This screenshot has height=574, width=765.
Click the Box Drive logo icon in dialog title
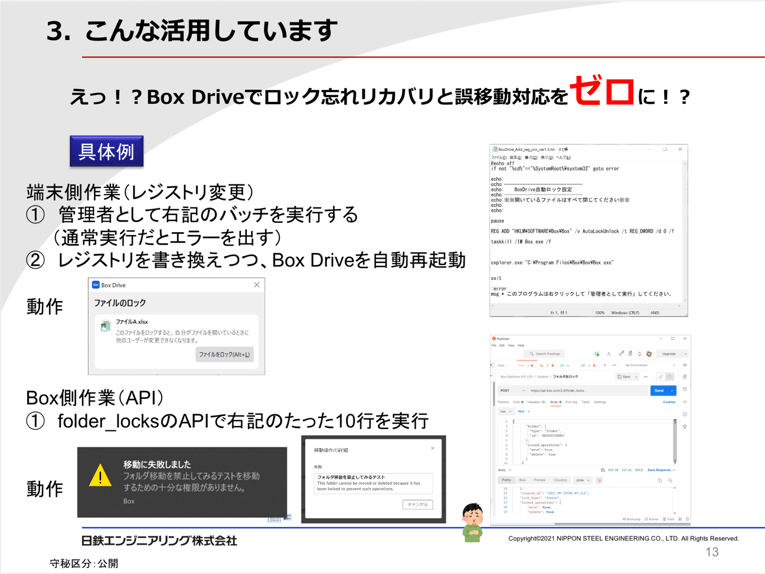click(96, 285)
